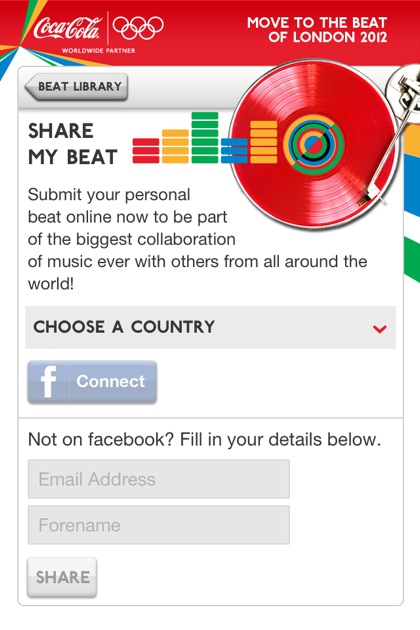Screen dimensions: 420x630
Task: Connect with Facebook
Action: [92, 381]
